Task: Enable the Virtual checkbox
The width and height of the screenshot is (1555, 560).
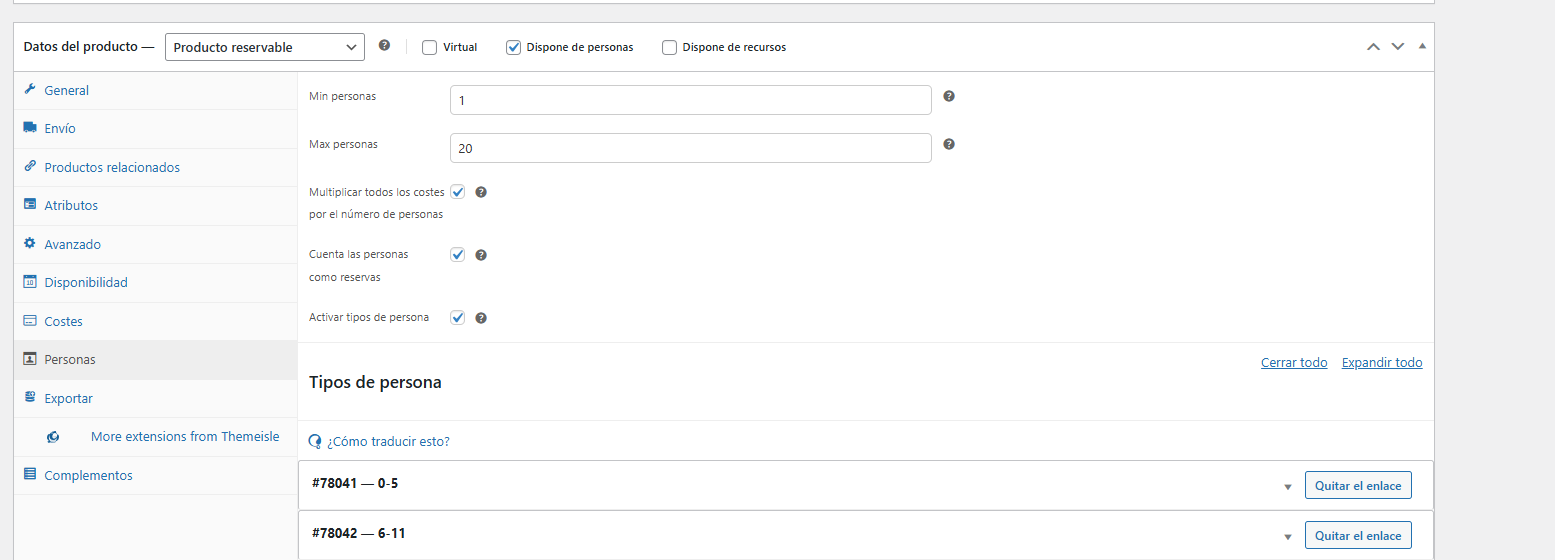Action: point(430,47)
